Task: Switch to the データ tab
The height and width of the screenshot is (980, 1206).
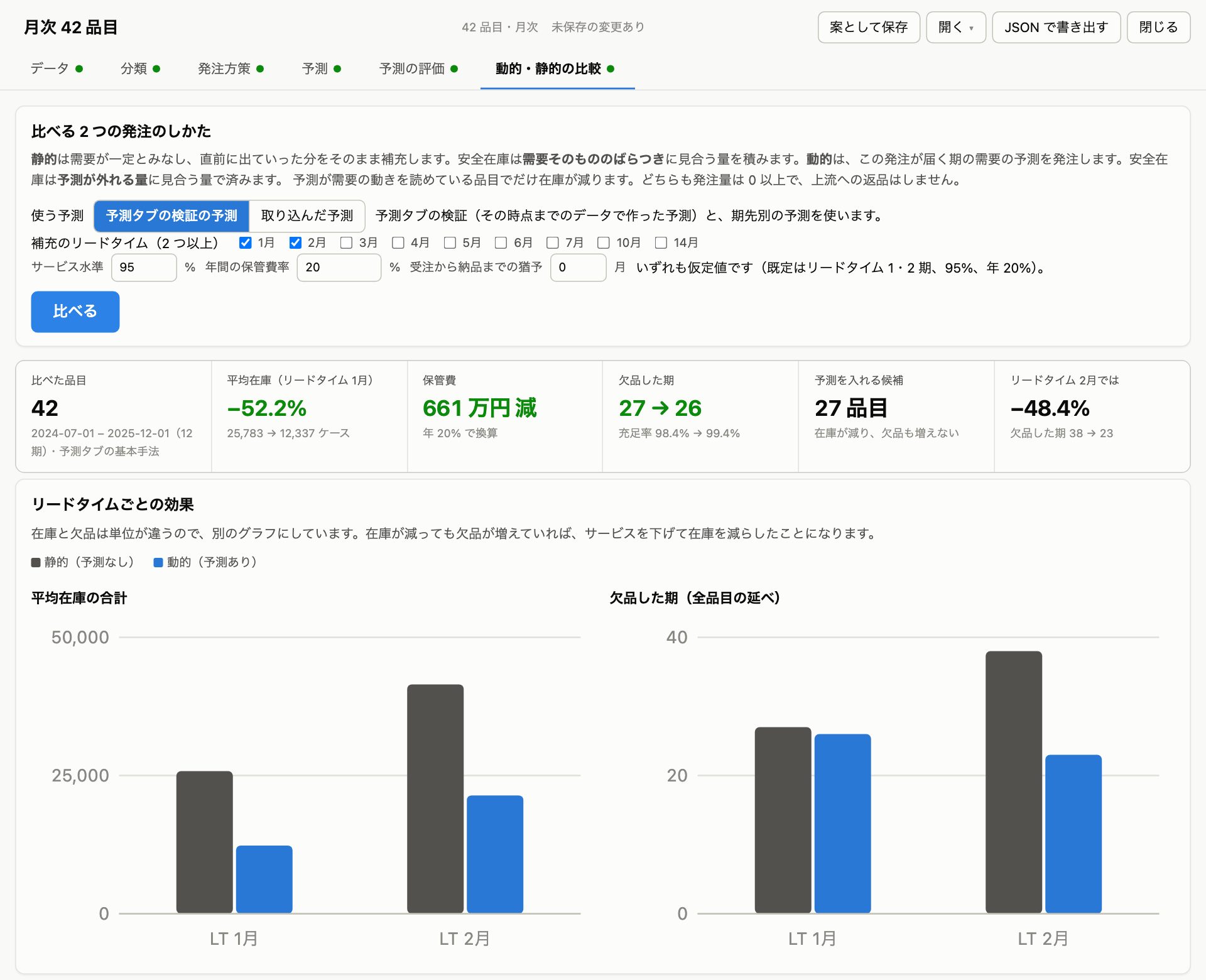Action: tap(57, 68)
